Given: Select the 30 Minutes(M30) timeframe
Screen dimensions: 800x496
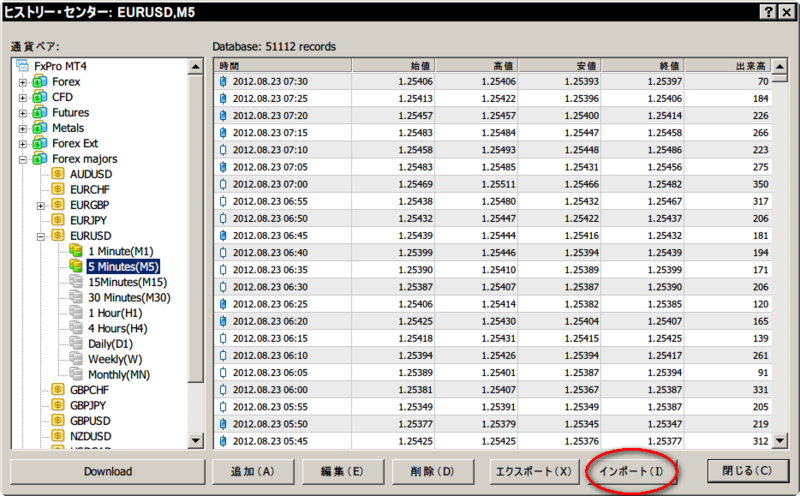Looking at the screenshot, I should (129, 297).
